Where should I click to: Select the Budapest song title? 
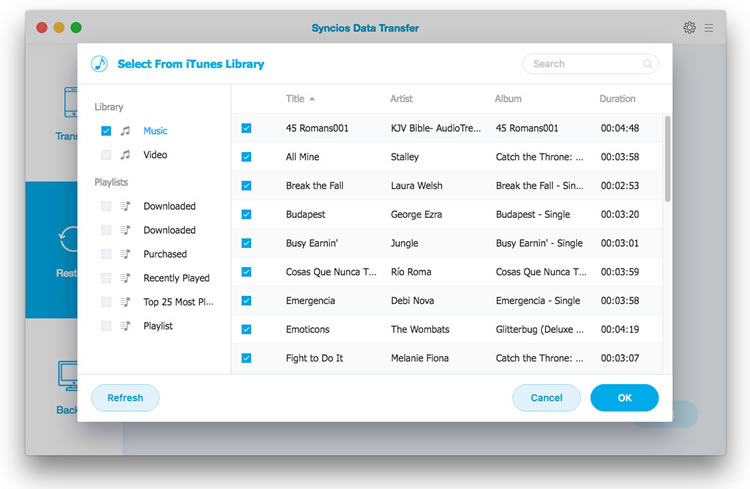(305, 214)
